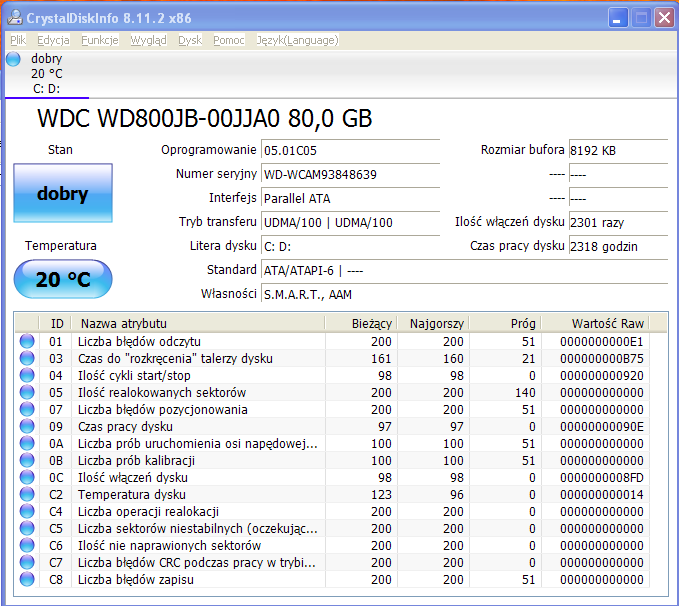
Task: Click raw value 0000000008FD
Action: click(x=601, y=478)
